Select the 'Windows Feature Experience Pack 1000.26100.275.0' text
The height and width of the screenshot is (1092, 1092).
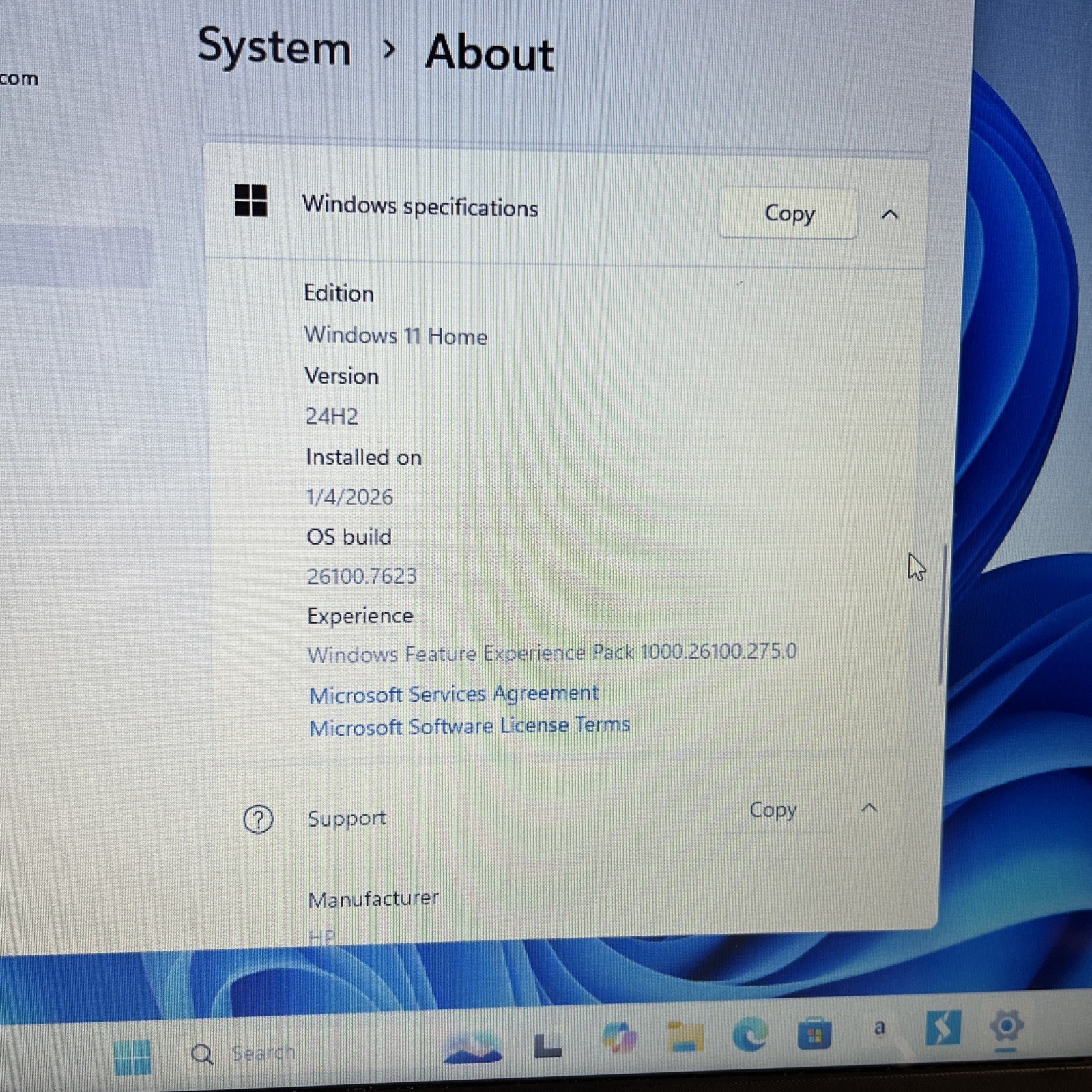(552, 653)
